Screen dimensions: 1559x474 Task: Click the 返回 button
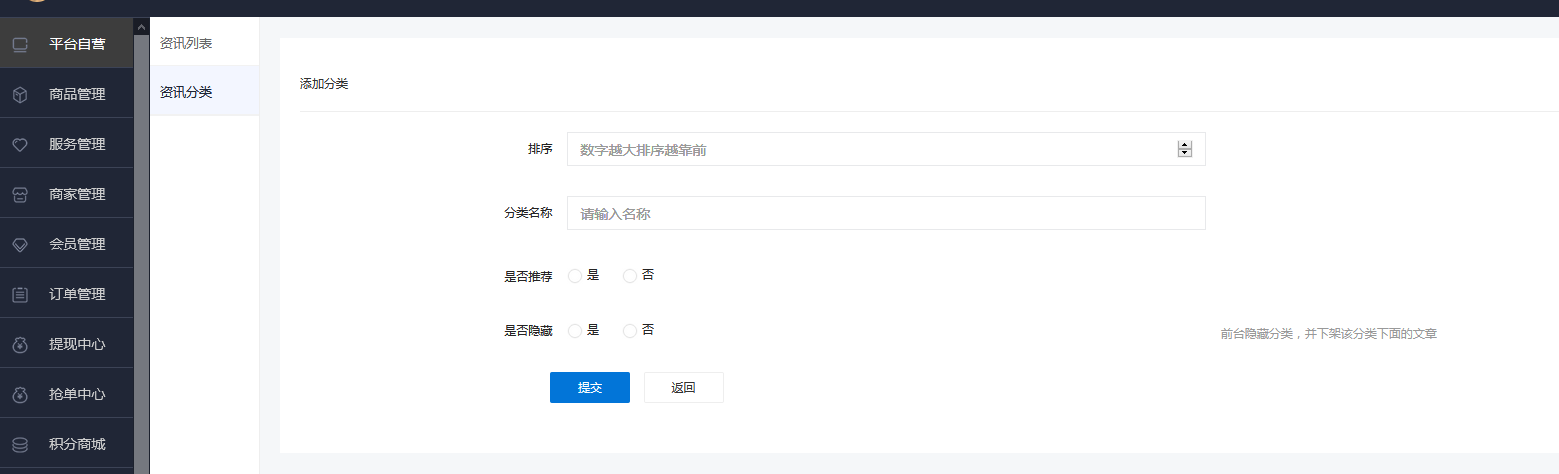[x=684, y=387]
